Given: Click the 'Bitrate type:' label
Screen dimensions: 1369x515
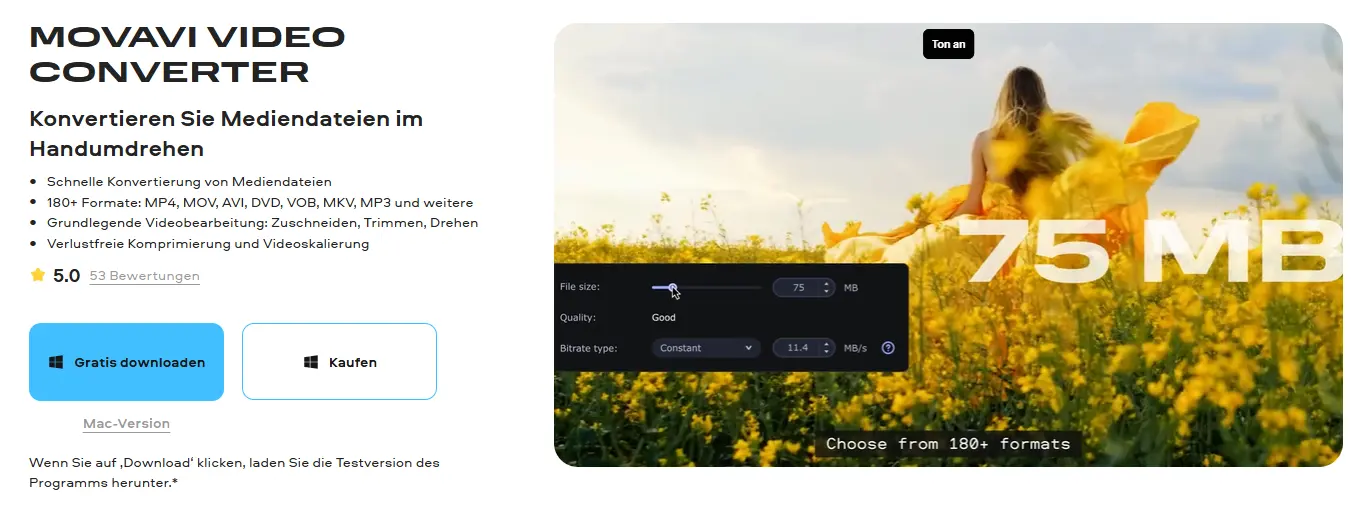Looking at the screenshot, I should click(588, 348).
